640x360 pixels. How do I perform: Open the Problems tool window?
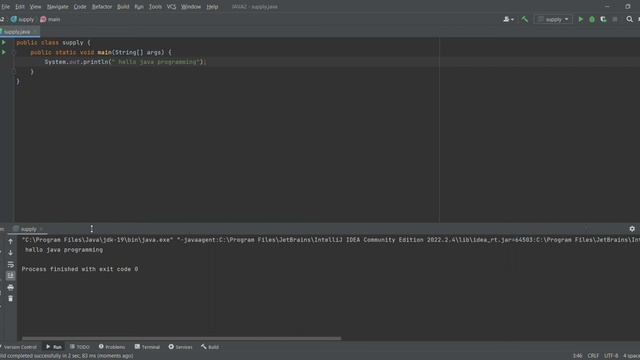(x=112, y=347)
